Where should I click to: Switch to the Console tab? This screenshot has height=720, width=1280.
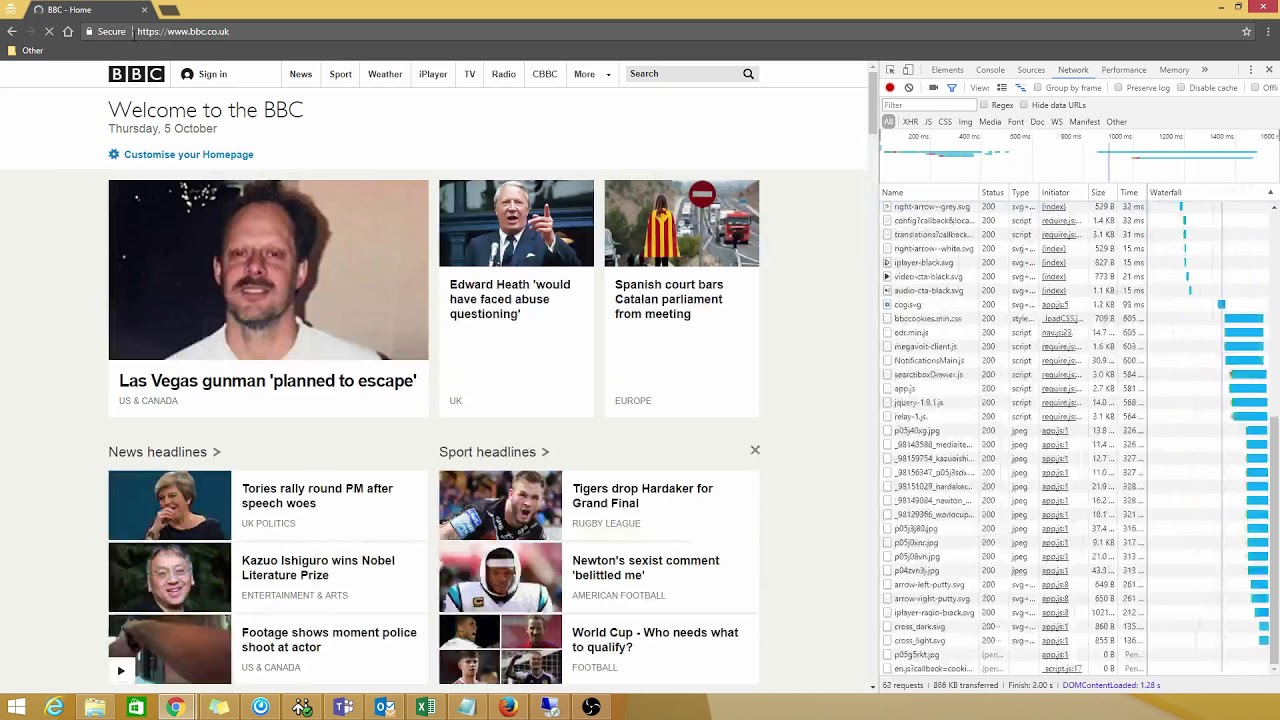990,70
